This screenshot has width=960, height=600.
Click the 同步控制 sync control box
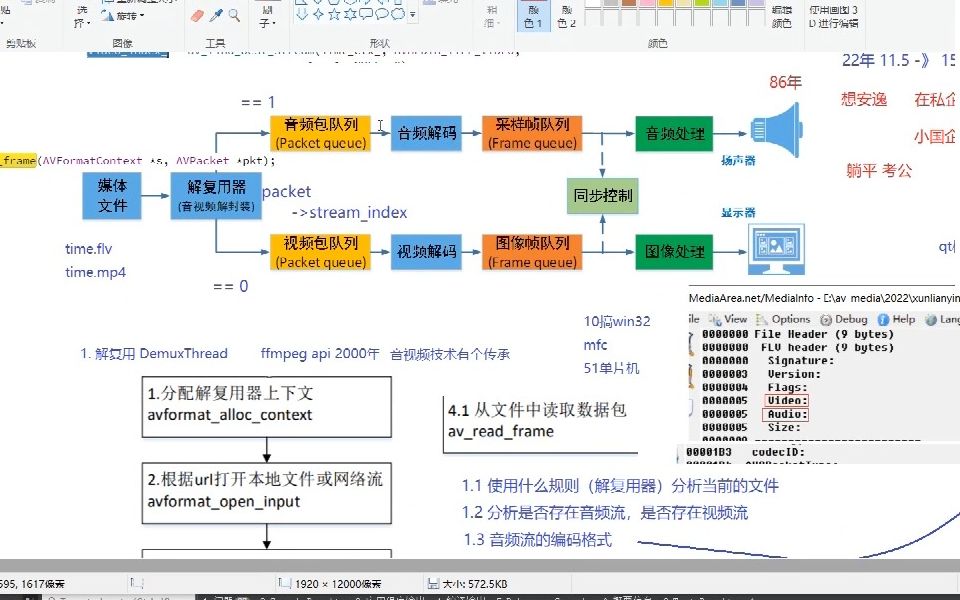603,196
